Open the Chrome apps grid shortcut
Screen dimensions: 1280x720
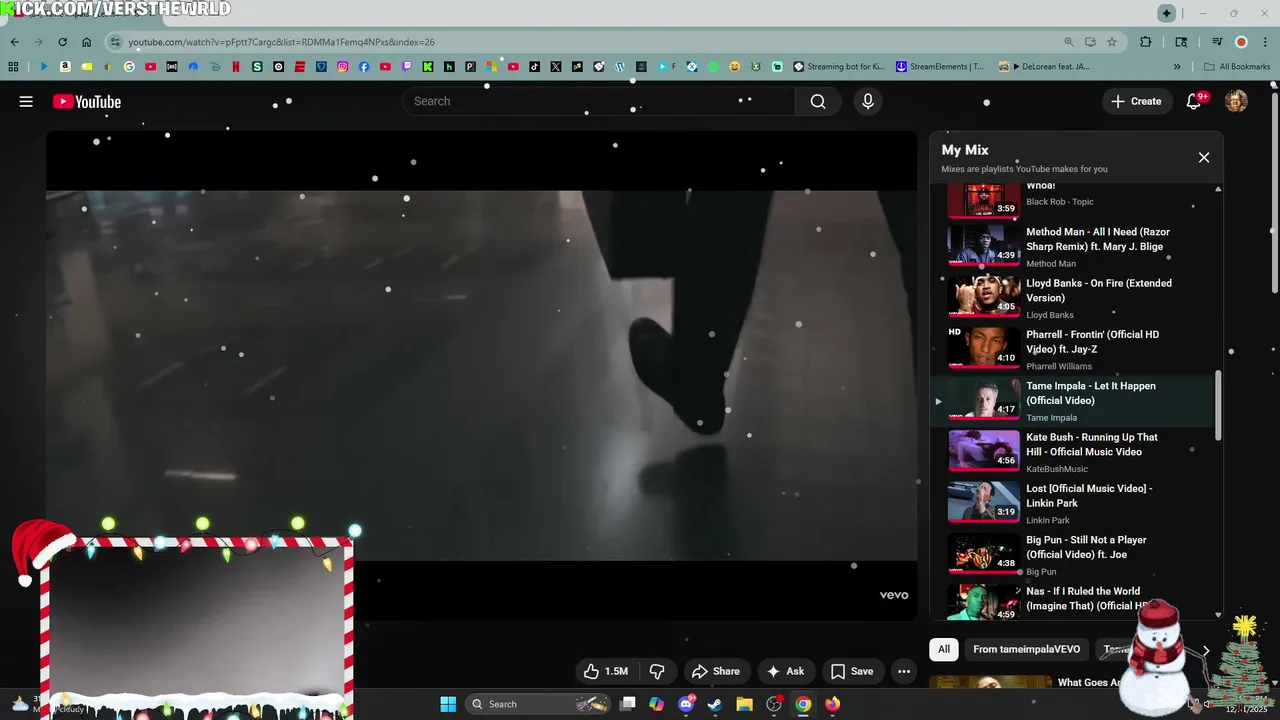coord(13,67)
